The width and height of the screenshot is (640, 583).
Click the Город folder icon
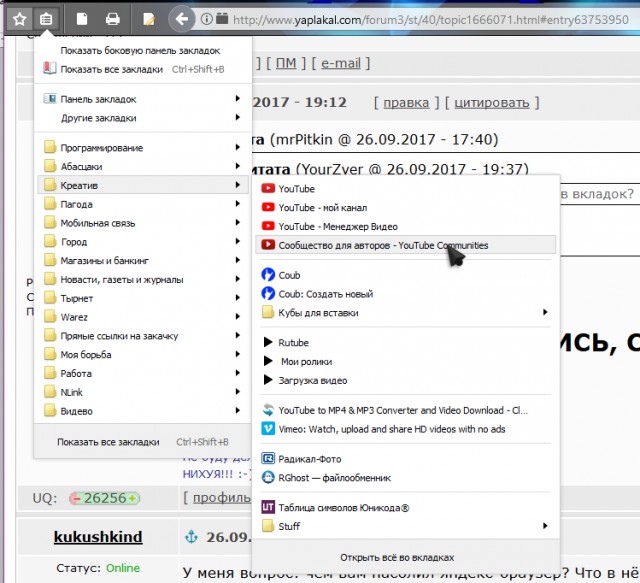tap(50, 241)
